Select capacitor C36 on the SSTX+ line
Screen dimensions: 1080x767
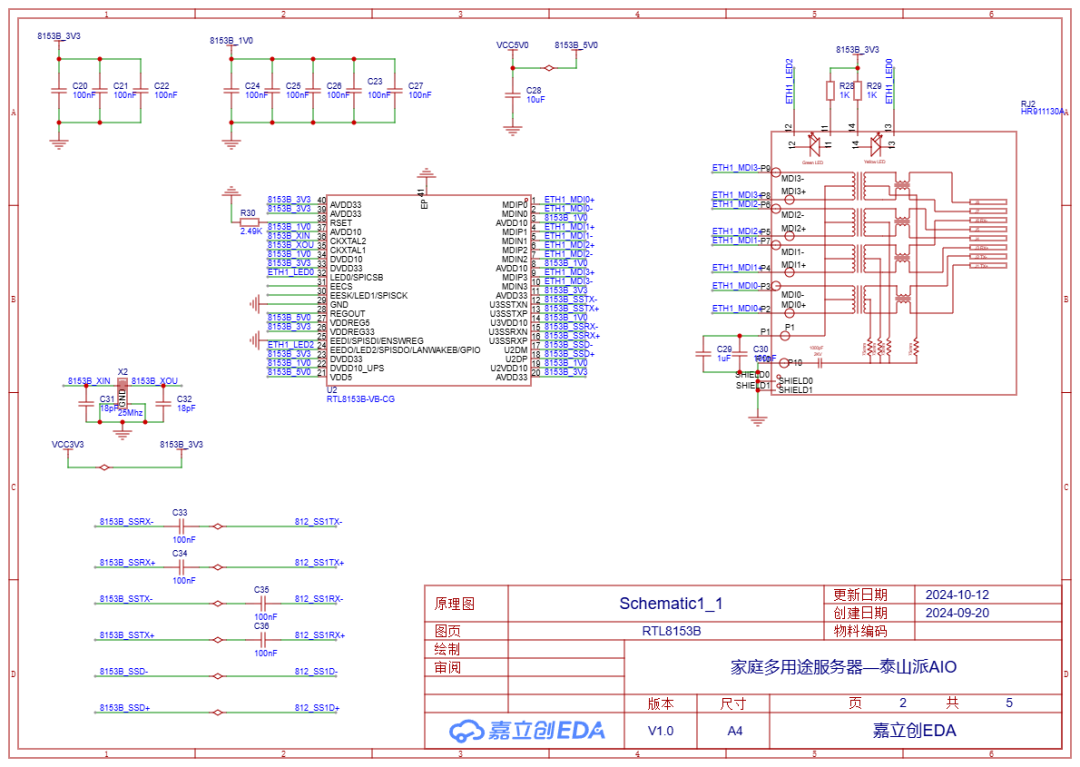point(262,639)
